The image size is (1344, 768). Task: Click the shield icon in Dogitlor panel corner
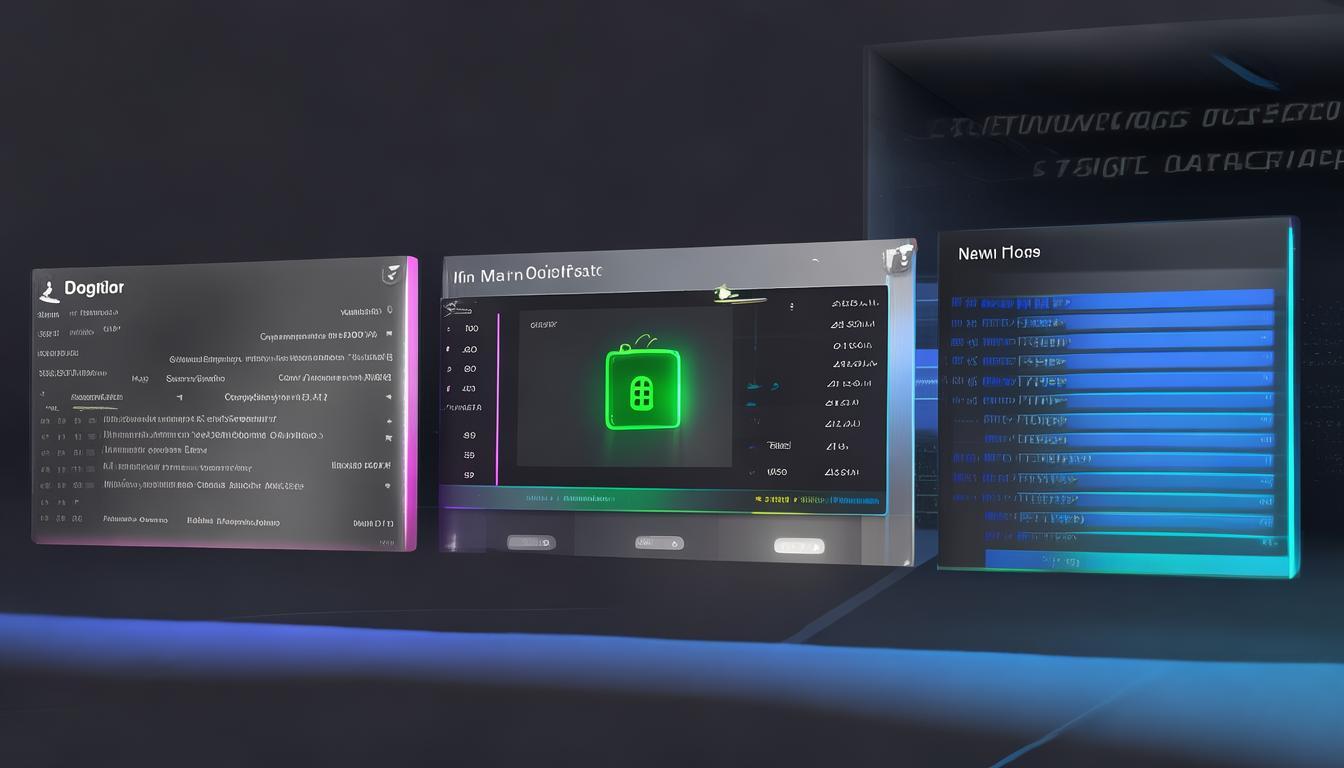pos(392,273)
